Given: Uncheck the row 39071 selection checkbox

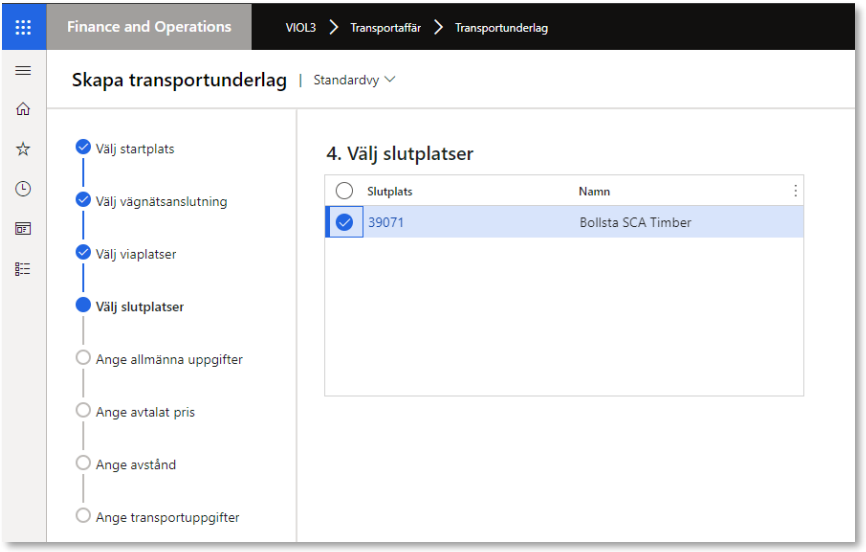Looking at the screenshot, I should (344, 222).
